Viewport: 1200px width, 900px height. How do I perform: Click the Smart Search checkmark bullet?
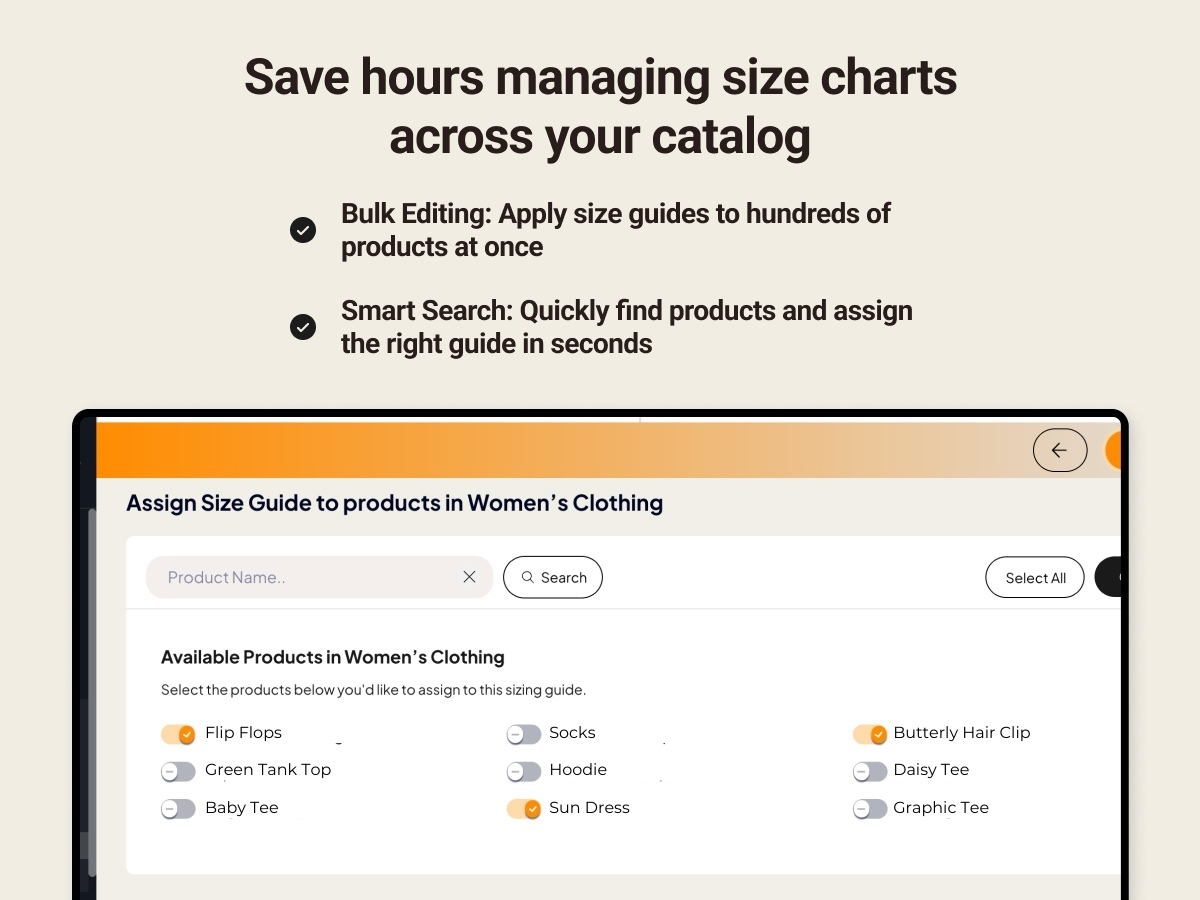[x=303, y=327]
